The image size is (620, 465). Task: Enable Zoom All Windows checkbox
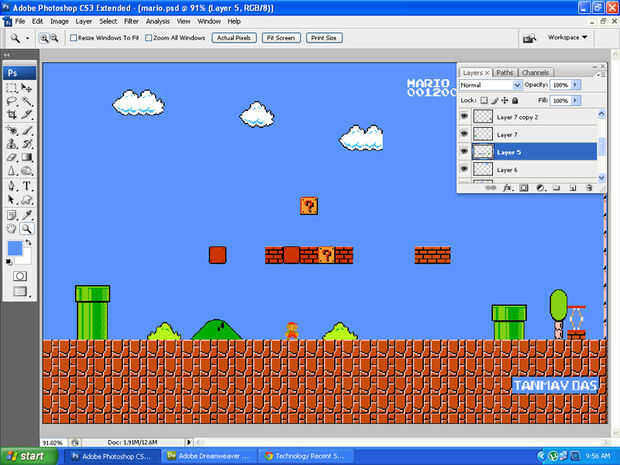[149, 38]
